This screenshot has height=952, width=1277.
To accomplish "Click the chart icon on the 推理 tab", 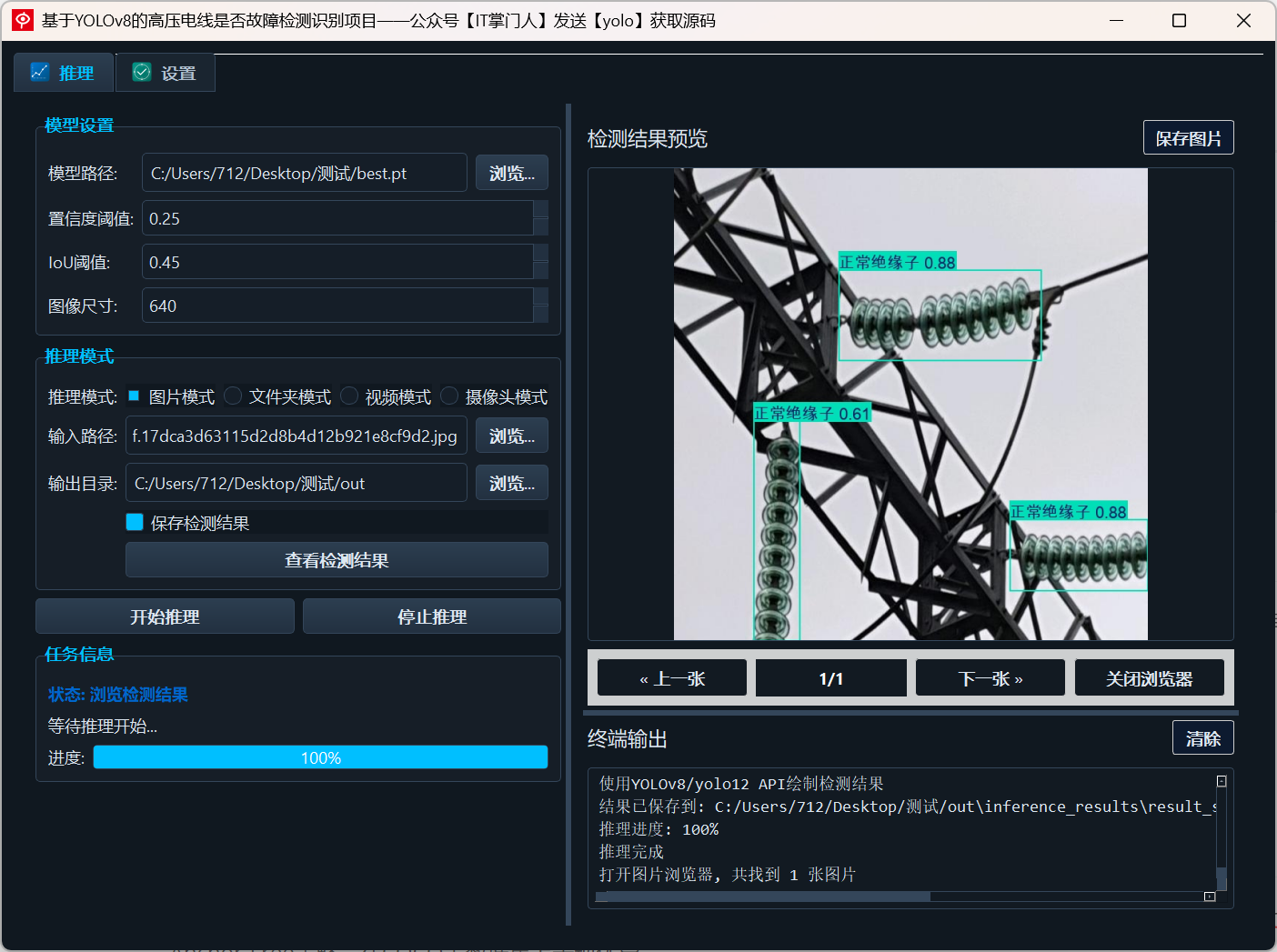I will click(39, 72).
